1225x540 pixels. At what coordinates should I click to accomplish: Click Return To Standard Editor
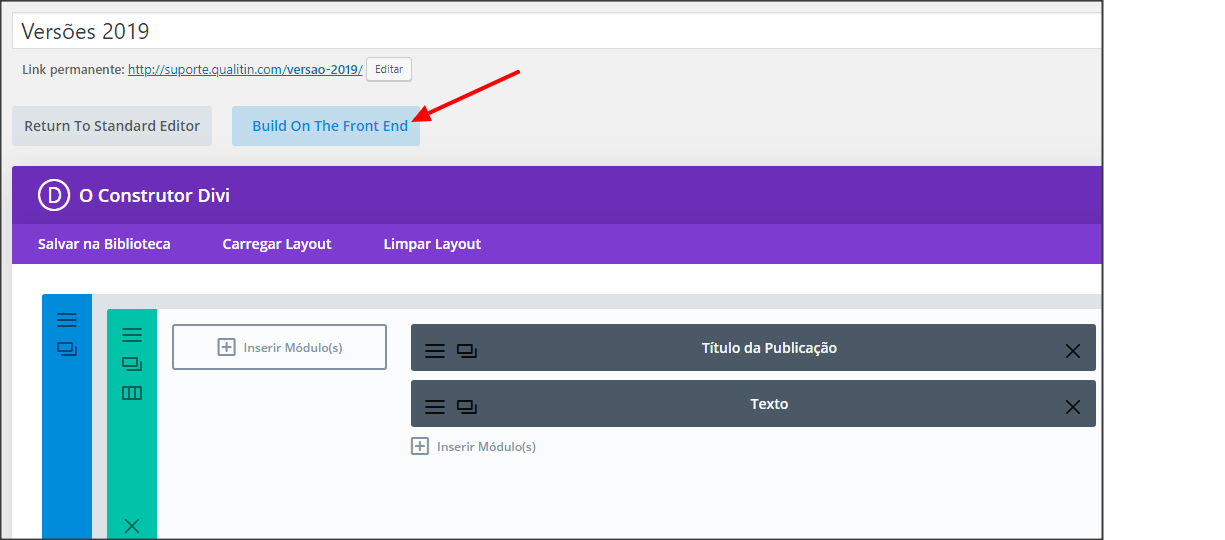tap(112, 126)
